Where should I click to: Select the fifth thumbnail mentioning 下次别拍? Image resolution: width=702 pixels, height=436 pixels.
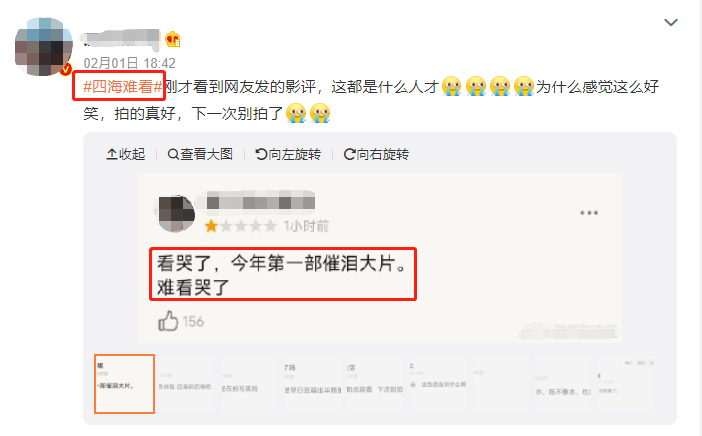click(374, 384)
